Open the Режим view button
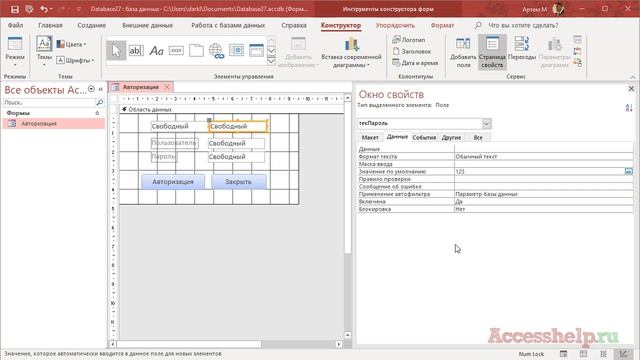This screenshot has height=360, width=640. click(x=15, y=52)
